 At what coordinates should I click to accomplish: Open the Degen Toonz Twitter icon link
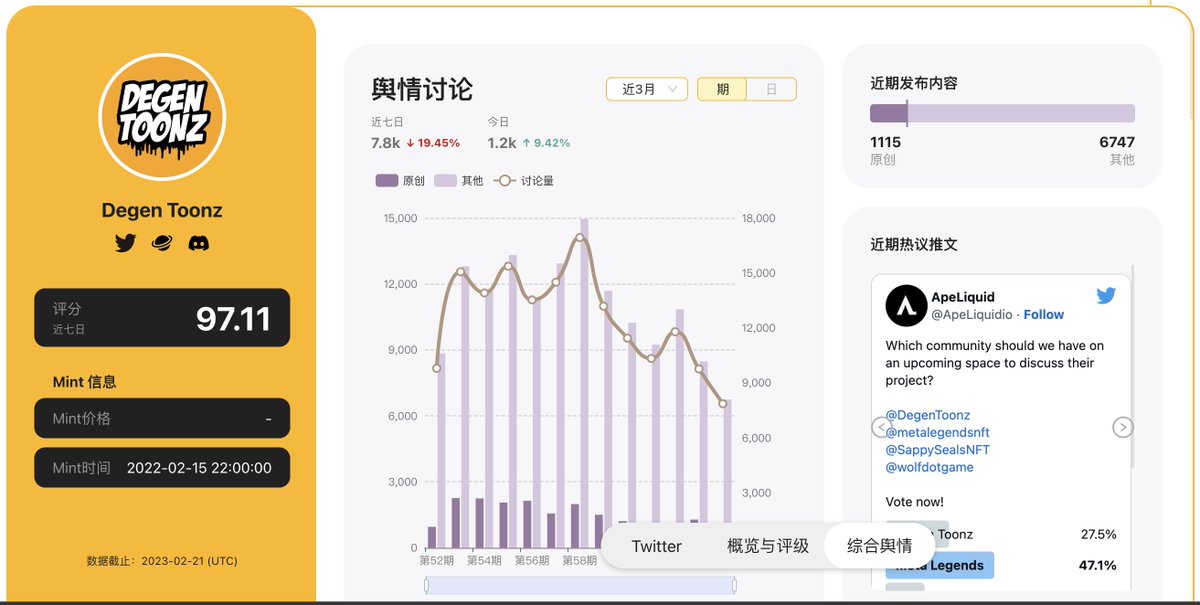[125, 243]
